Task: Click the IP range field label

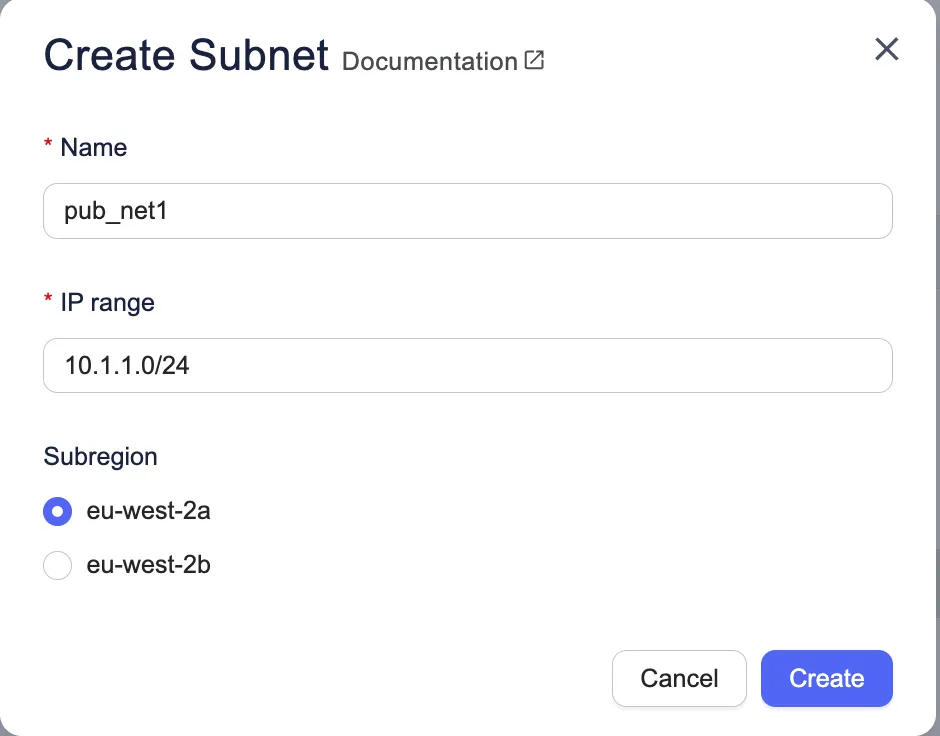Action: click(x=107, y=303)
